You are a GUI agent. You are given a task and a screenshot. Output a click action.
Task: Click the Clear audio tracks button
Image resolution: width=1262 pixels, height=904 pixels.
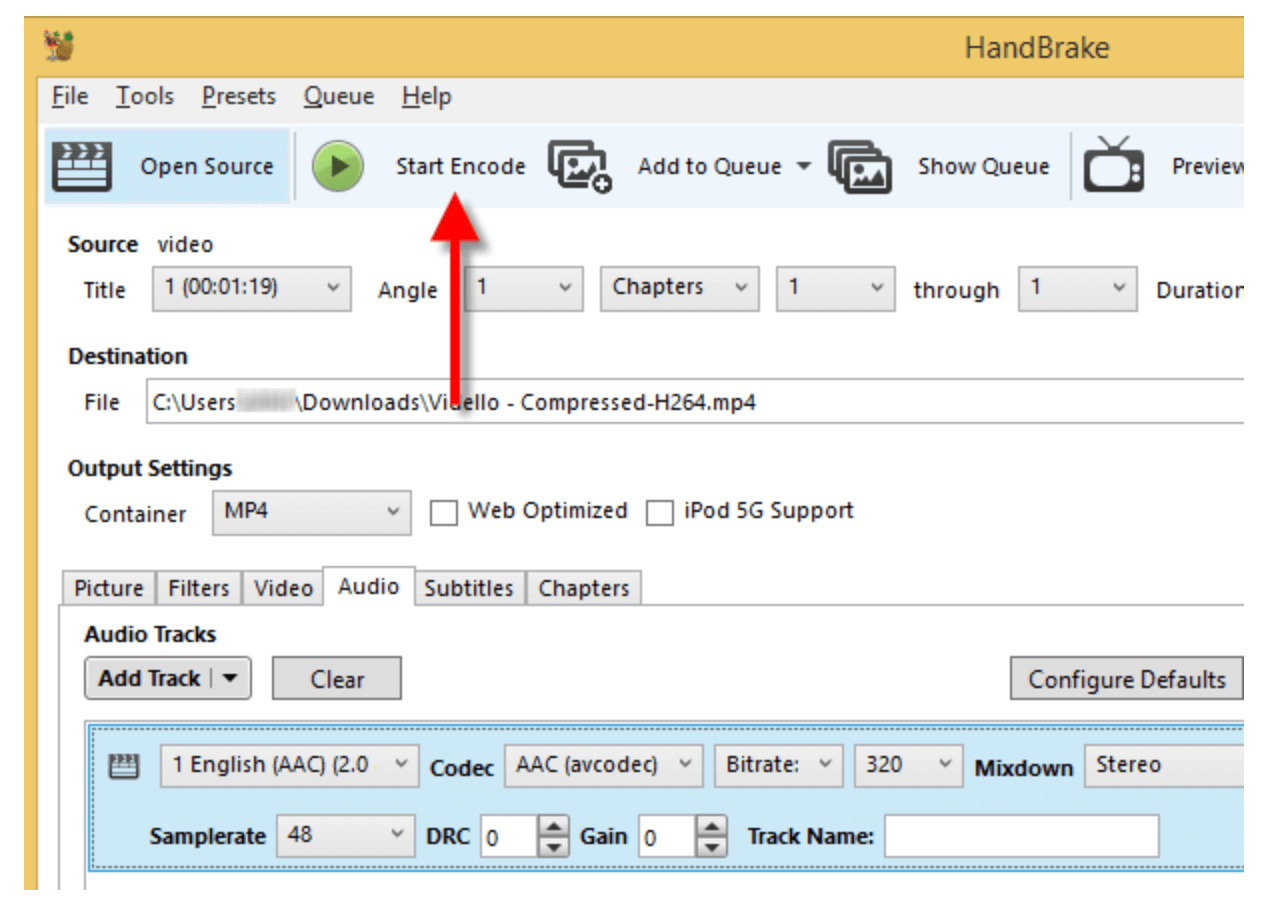point(337,679)
